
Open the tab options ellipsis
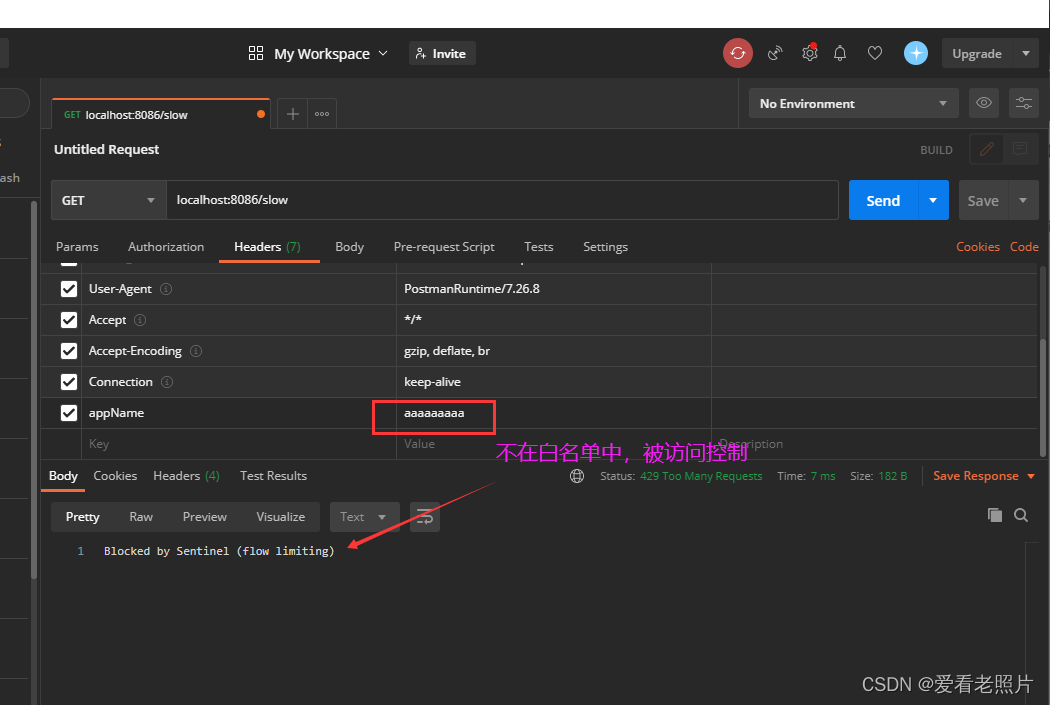(322, 114)
